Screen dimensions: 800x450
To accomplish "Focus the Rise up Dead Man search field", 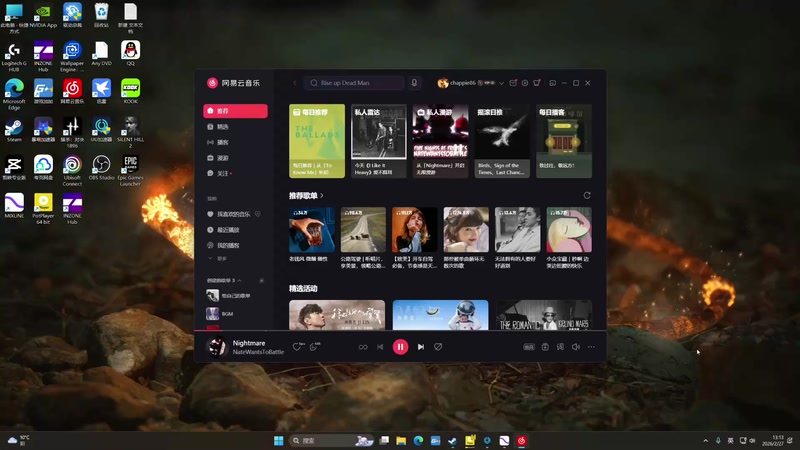I will click(x=354, y=83).
